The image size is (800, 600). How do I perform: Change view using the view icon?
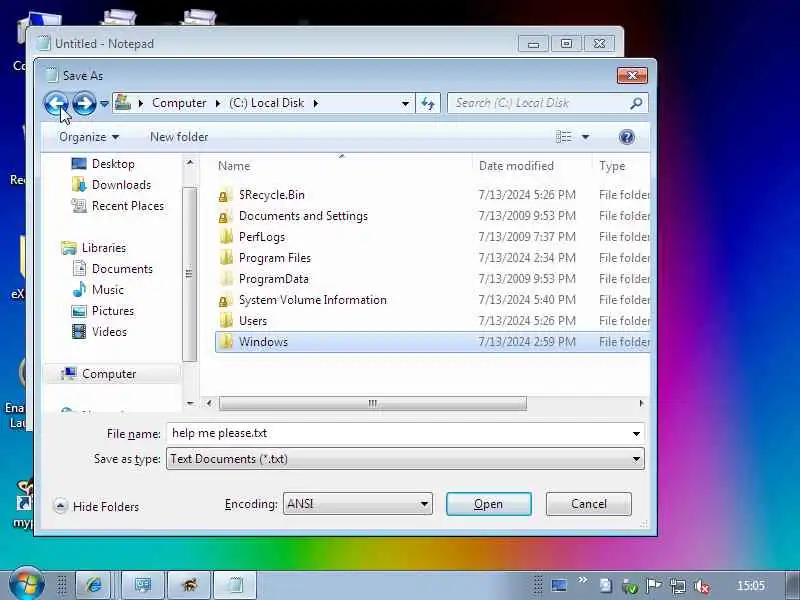(564, 137)
